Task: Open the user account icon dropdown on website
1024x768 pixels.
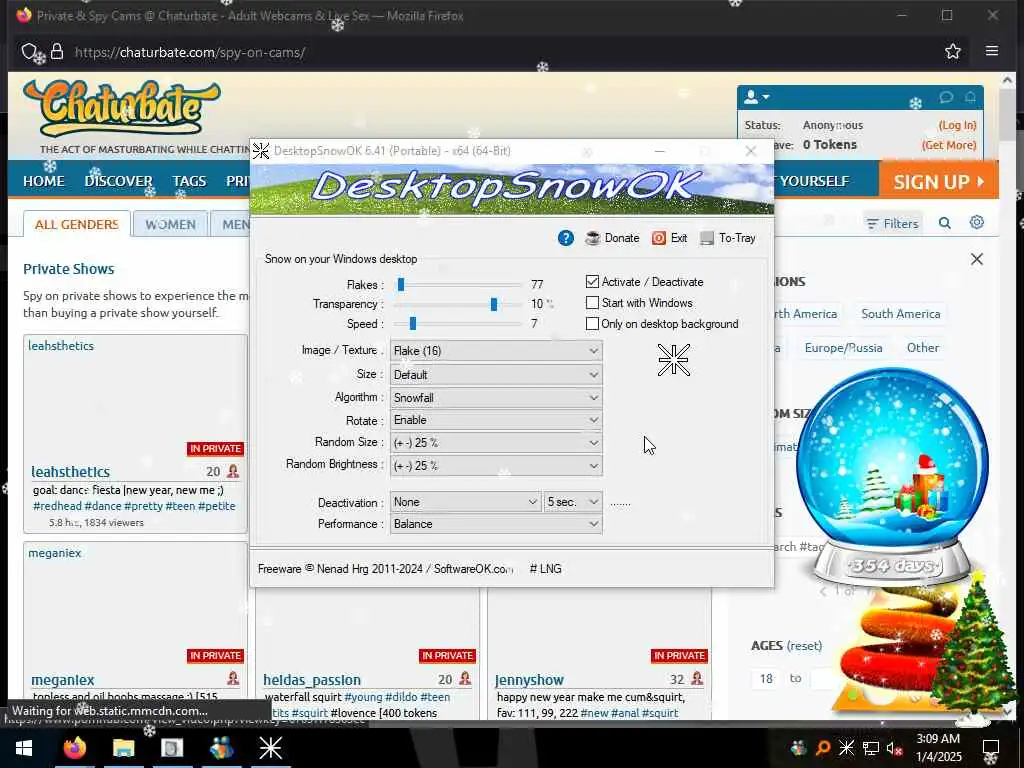Action: (x=757, y=97)
